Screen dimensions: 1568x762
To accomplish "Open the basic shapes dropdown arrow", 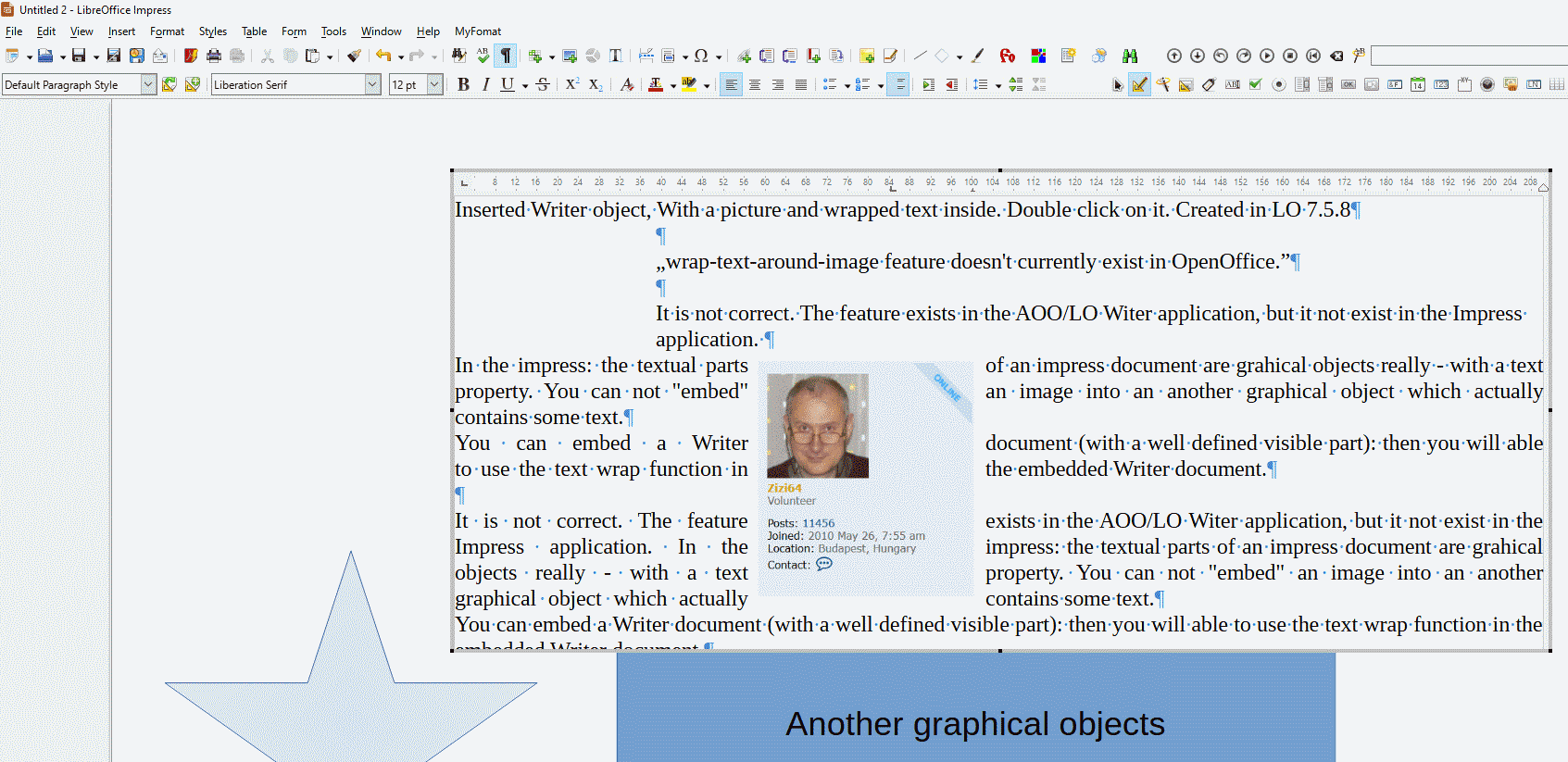I will (x=960, y=56).
